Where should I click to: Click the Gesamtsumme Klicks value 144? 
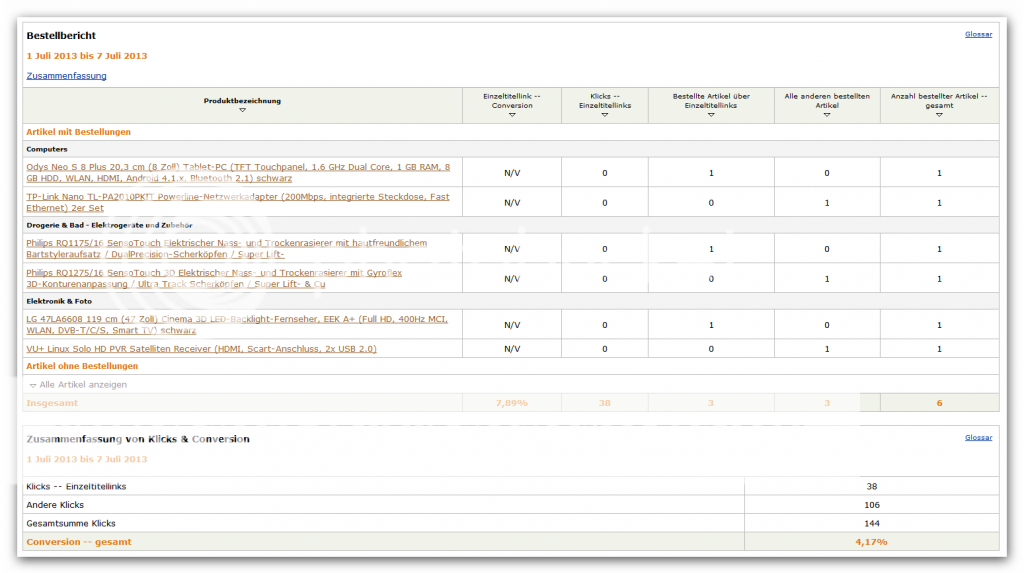point(871,523)
